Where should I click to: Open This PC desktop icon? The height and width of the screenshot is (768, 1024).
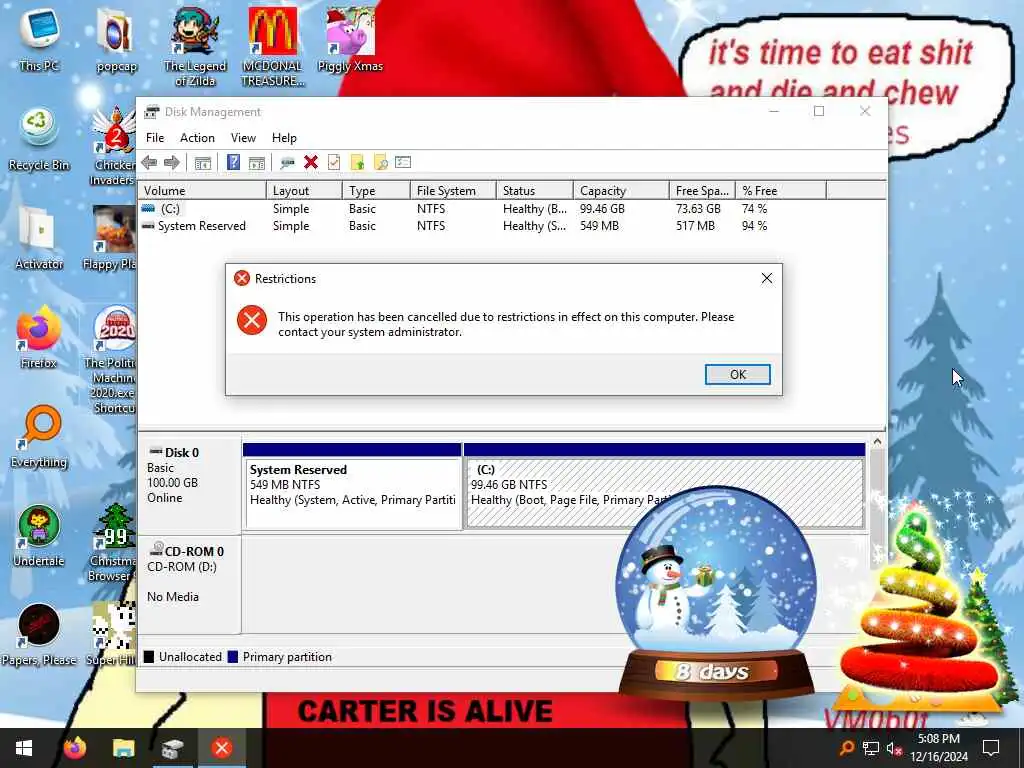click(39, 40)
